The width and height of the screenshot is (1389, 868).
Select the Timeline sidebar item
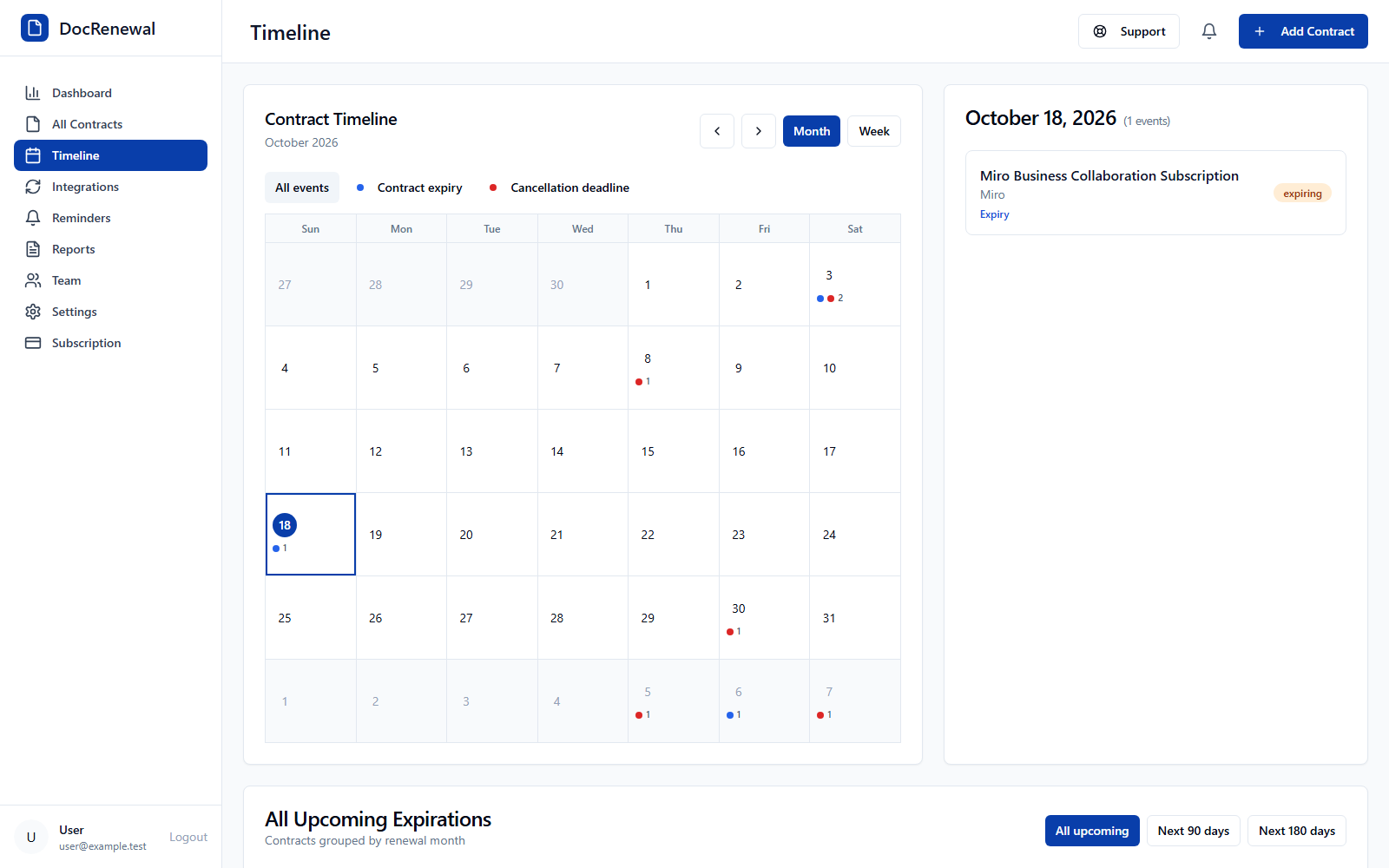pyautogui.click(x=110, y=155)
